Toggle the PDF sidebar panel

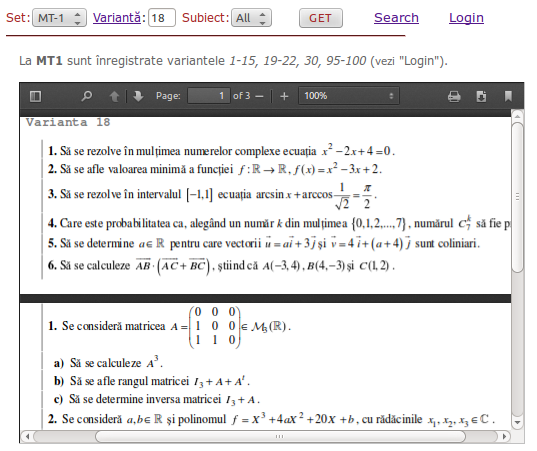pos(35,96)
